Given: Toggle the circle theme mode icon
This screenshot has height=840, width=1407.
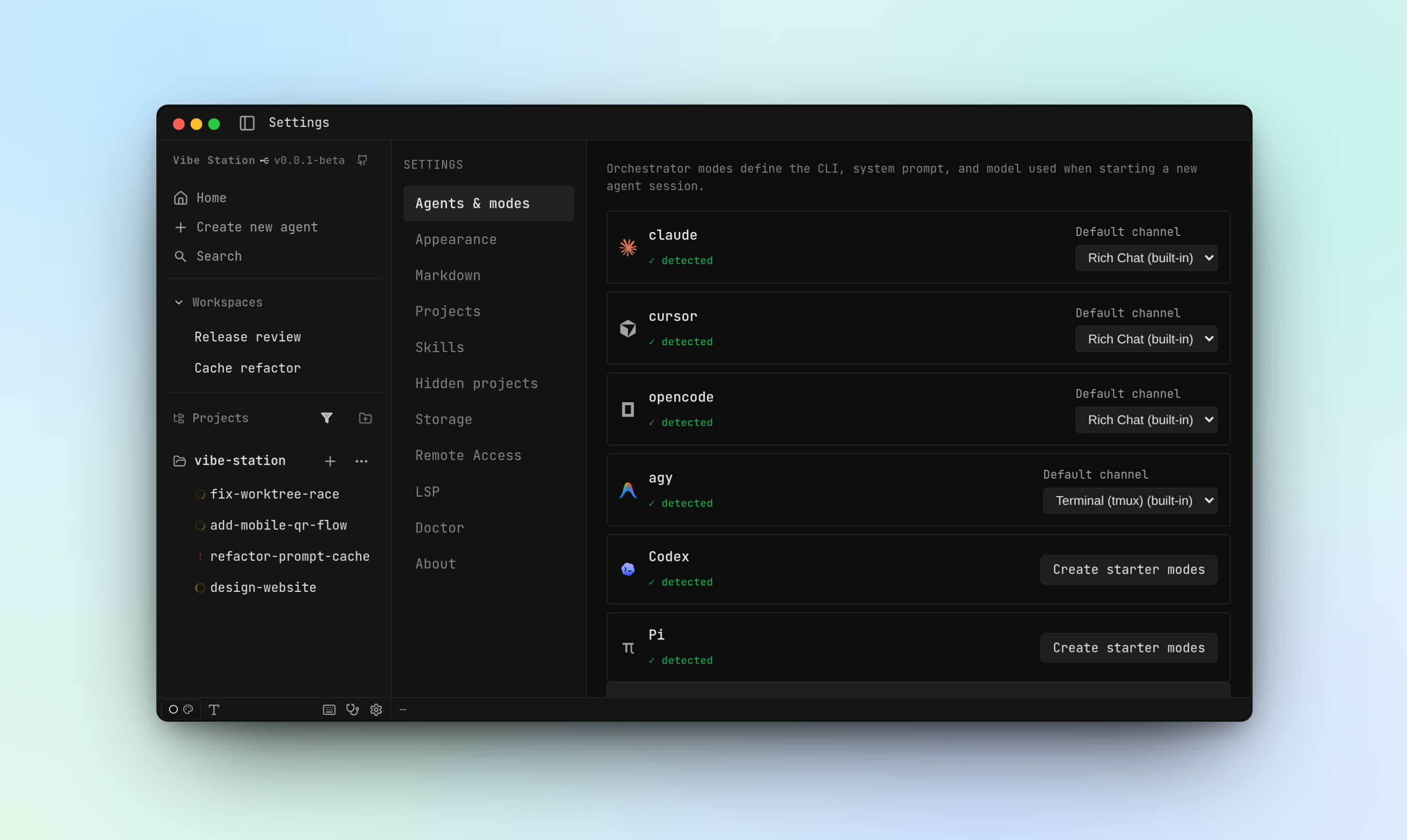Looking at the screenshot, I should tap(173, 709).
